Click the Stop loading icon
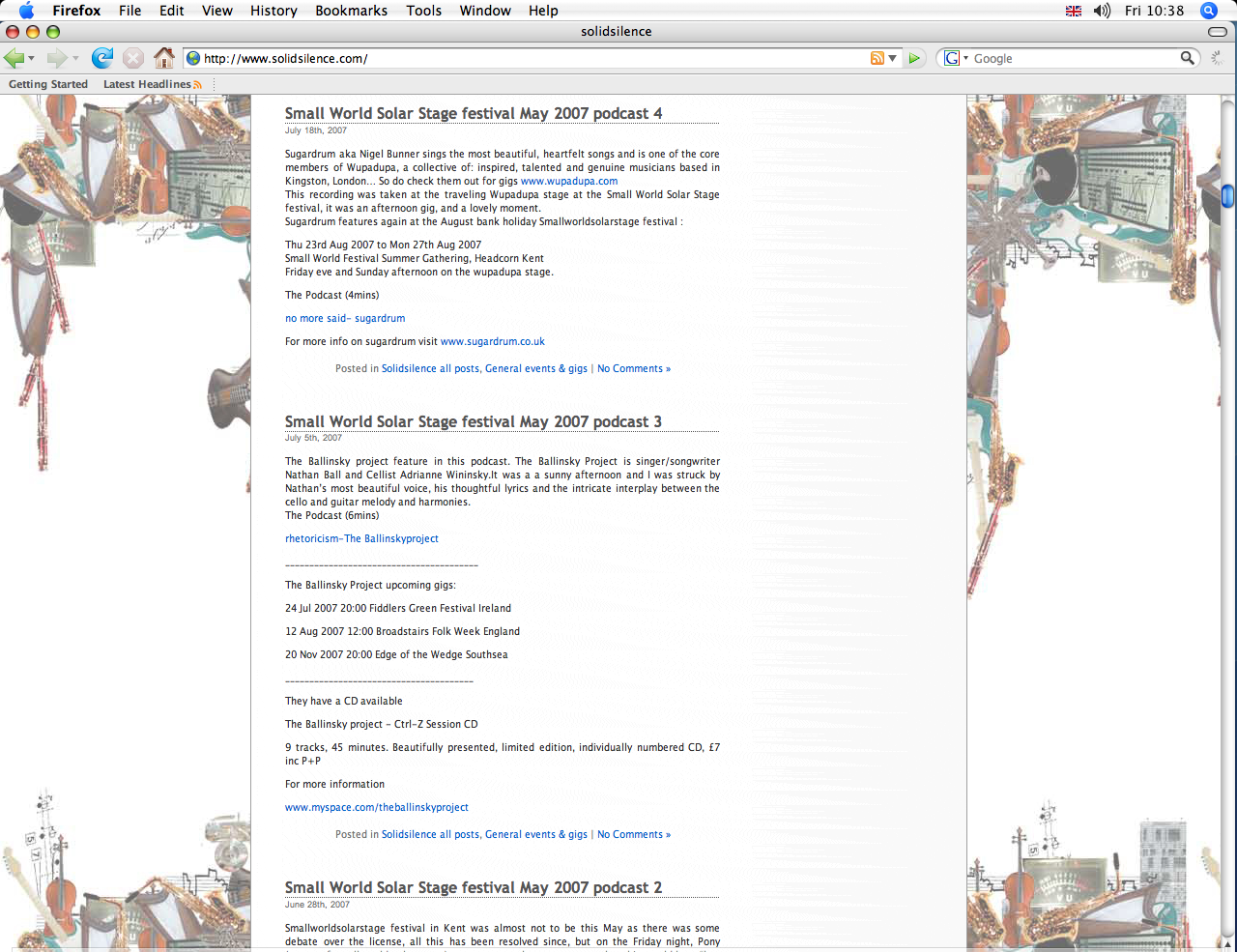Viewport: 1237px width, 952px height. click(133, 58)
